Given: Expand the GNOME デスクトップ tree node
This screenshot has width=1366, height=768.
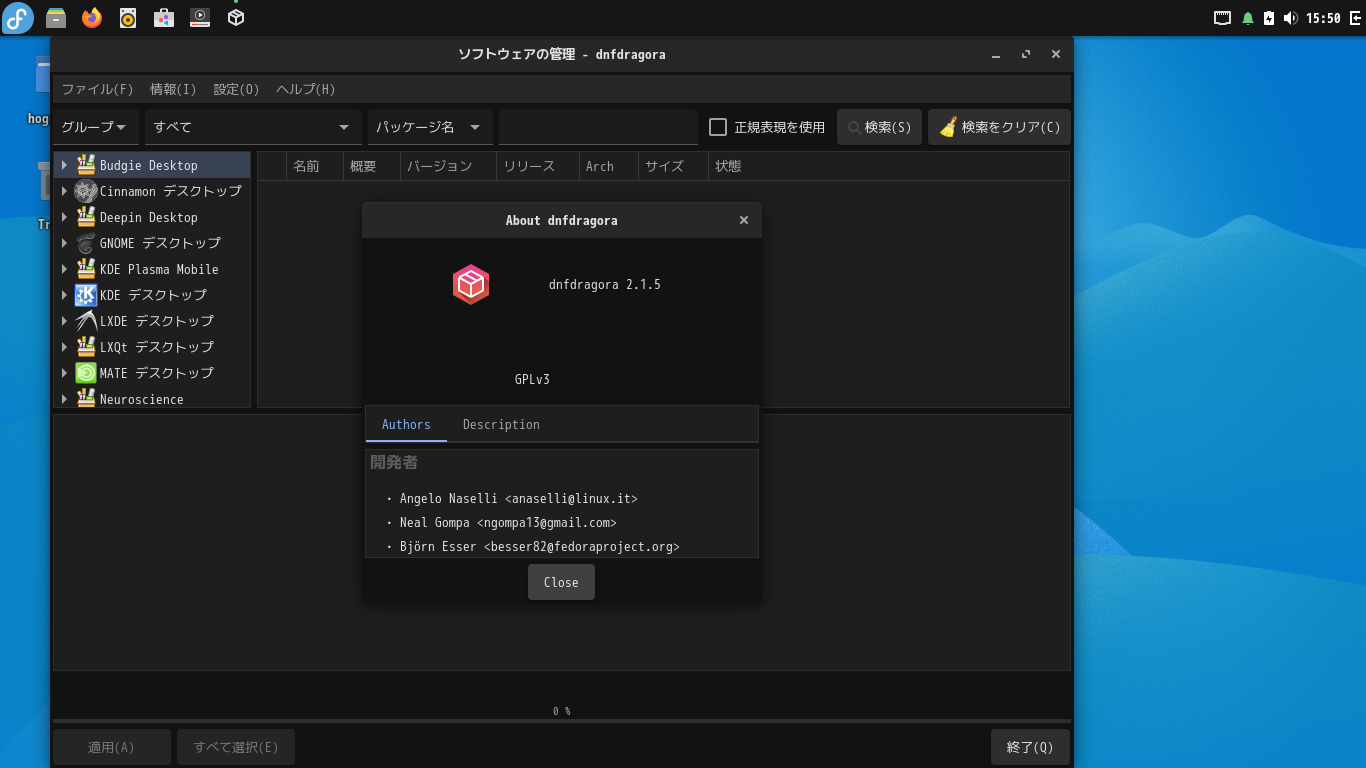Looking at the screenshot, I should pos(64,243).
